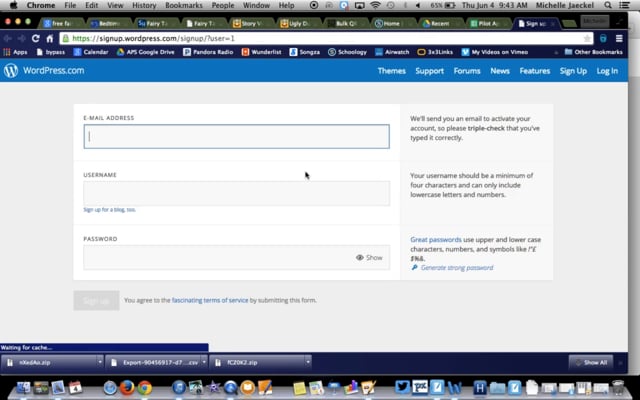Open the Chrome File menu
Image resolution: width=640 pixels, height=400 pixels.
70,5
